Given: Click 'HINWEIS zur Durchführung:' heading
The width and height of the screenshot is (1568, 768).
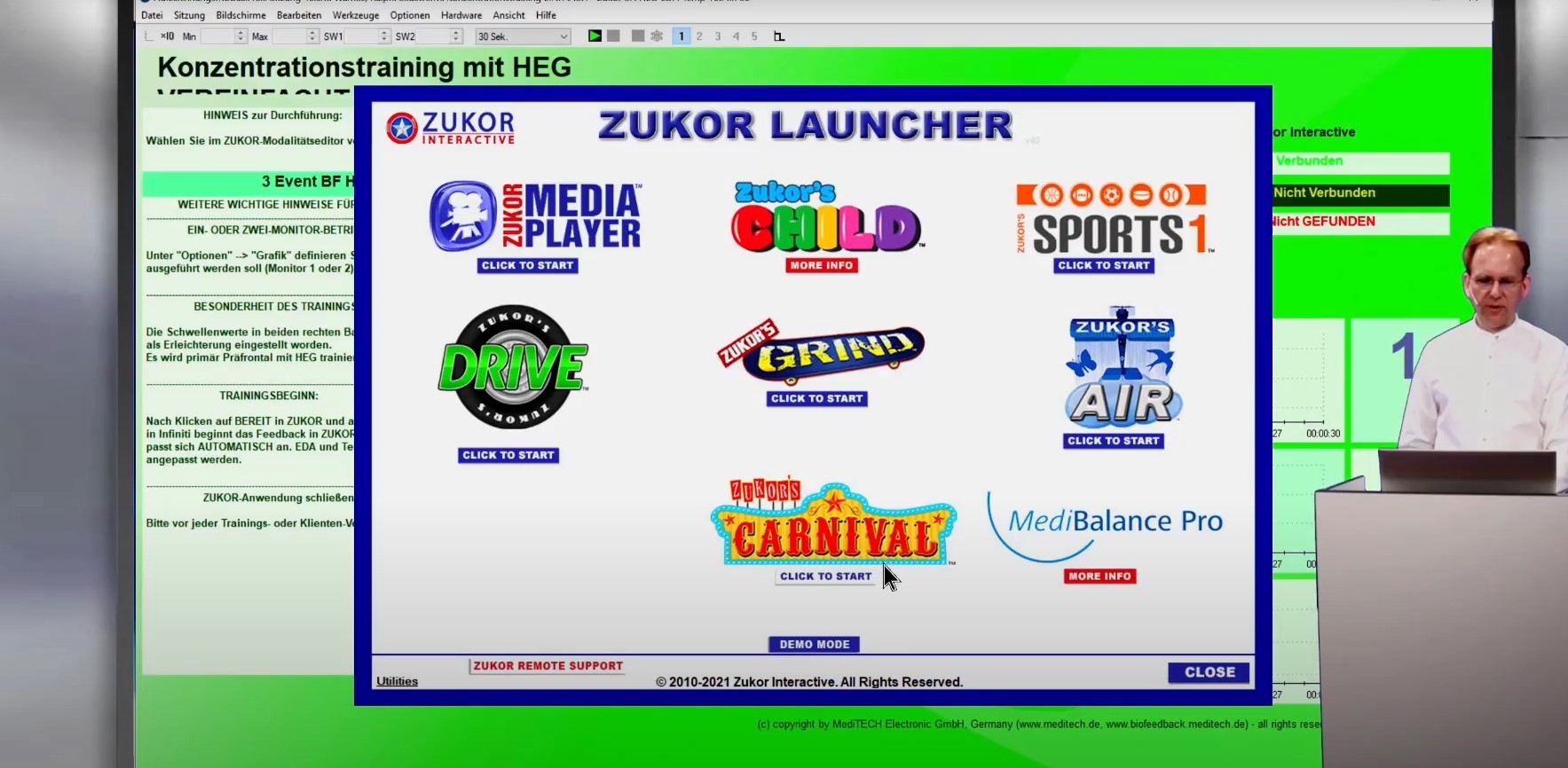Looking at the screenshot, I should click(x=272, y=115).
